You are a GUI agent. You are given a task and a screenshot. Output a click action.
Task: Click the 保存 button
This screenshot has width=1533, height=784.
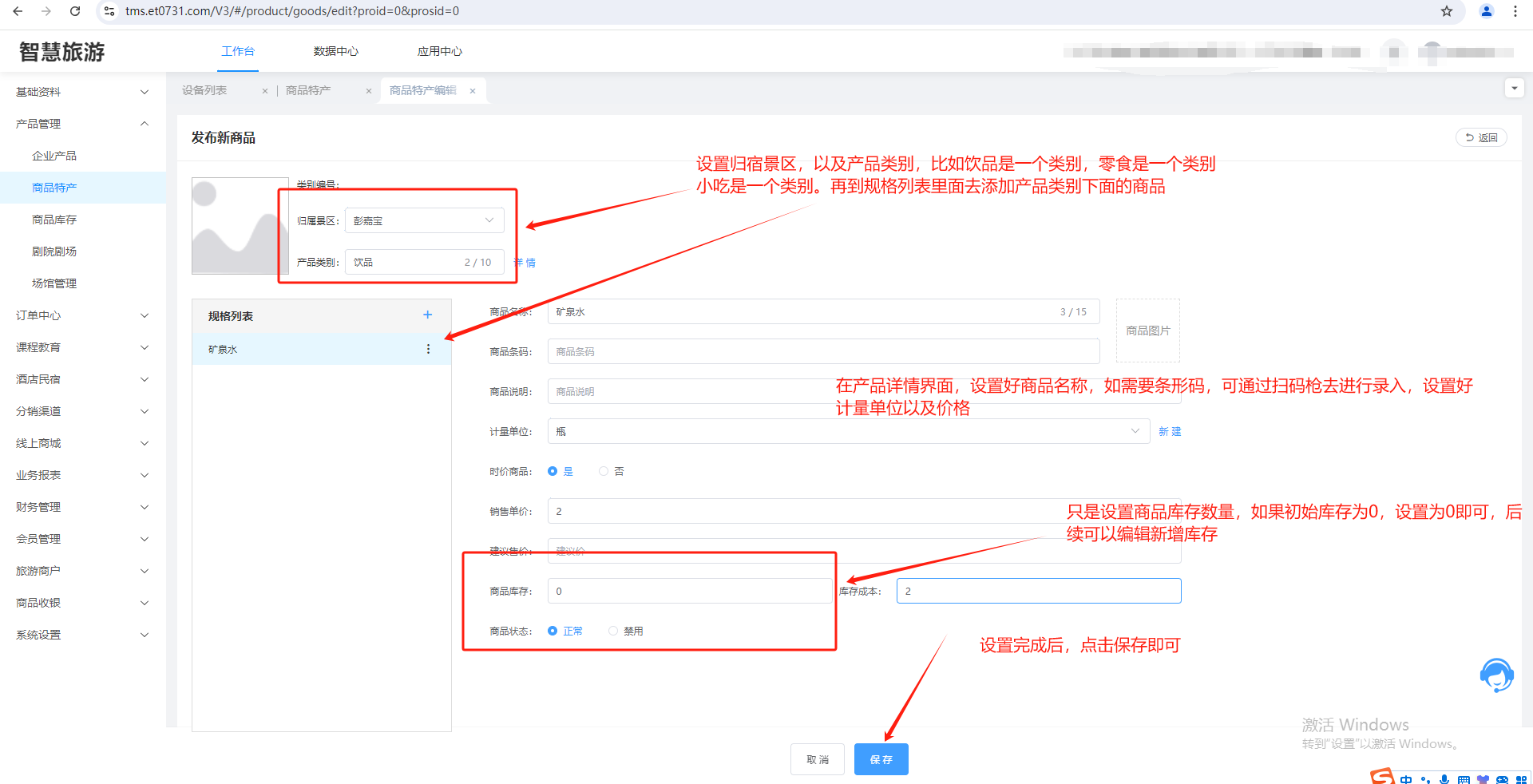(x=881, y=759)
